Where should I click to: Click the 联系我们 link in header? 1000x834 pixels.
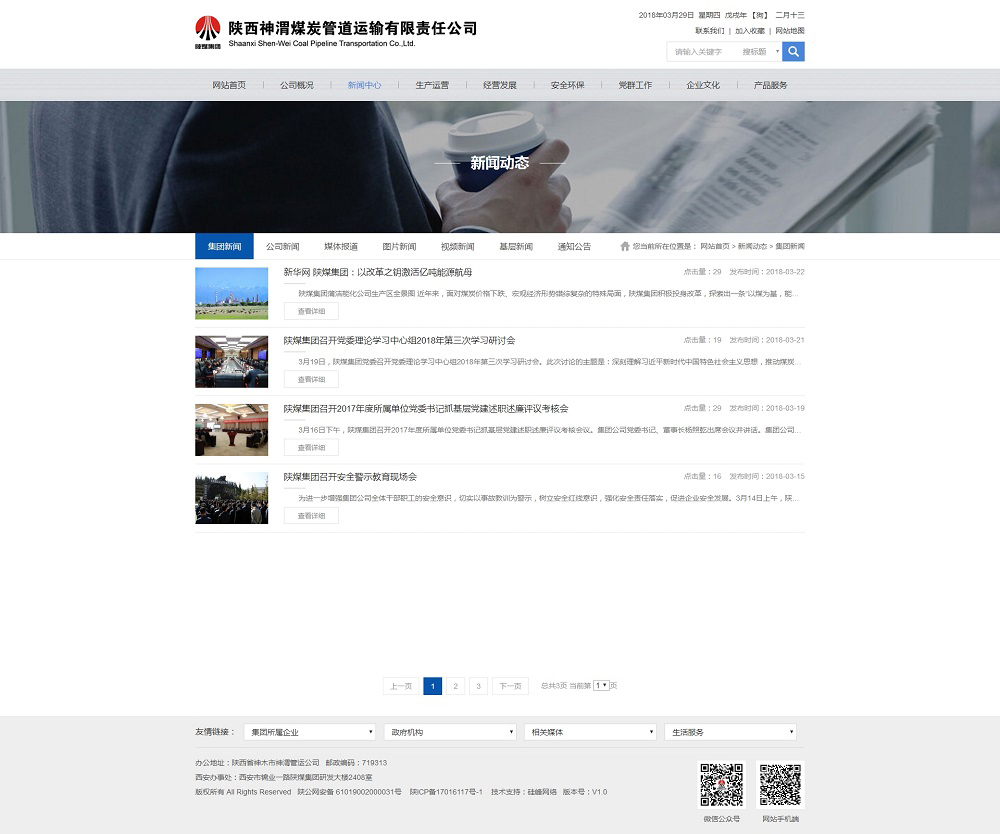tap(710, 31)
